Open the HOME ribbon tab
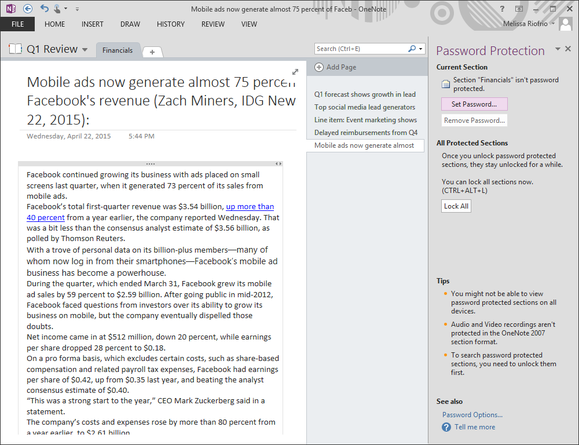This screenshot has width=579, height=445. (x=55, y=24)
